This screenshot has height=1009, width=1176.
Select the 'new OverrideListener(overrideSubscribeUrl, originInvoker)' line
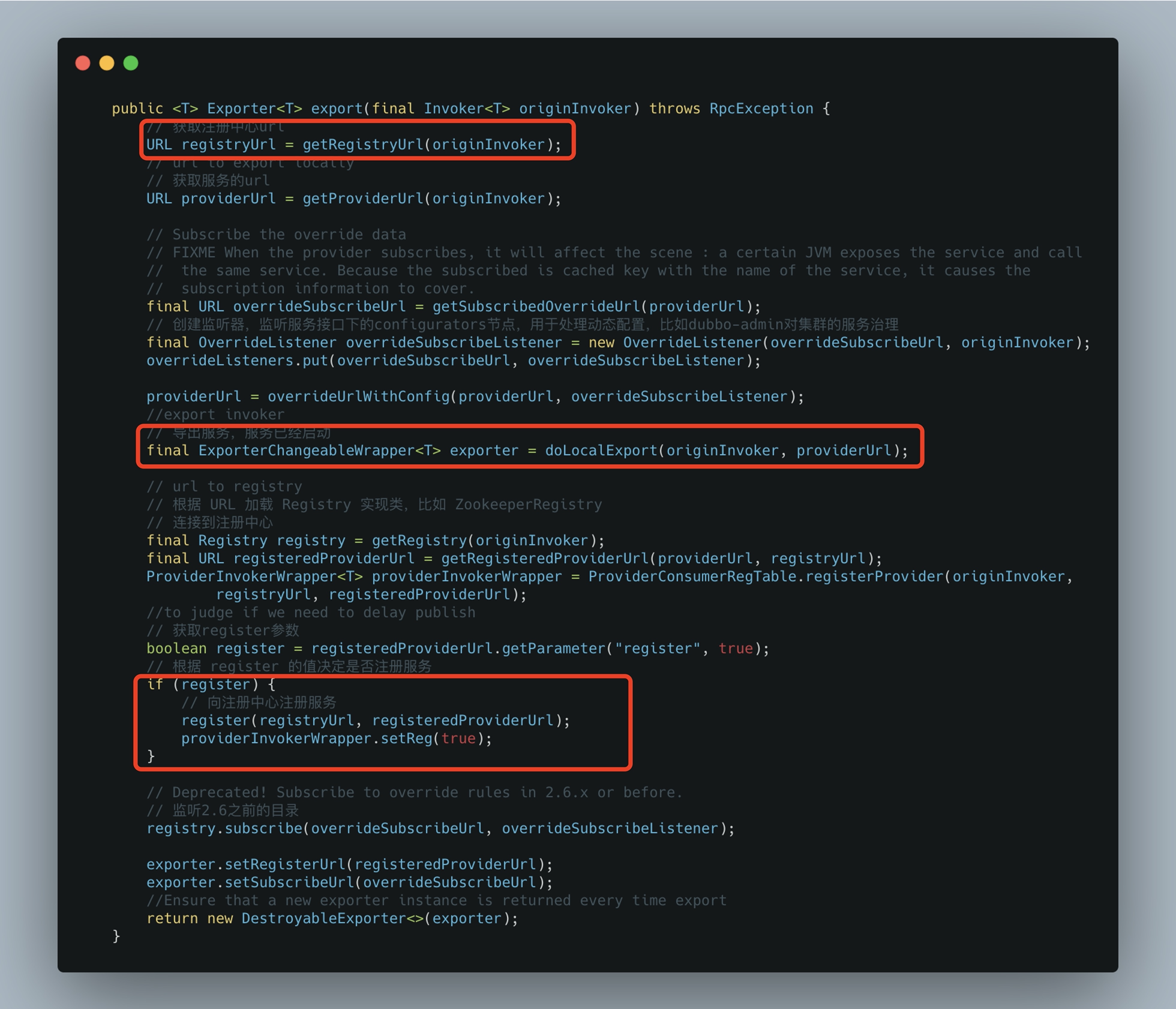pos(619,343)
